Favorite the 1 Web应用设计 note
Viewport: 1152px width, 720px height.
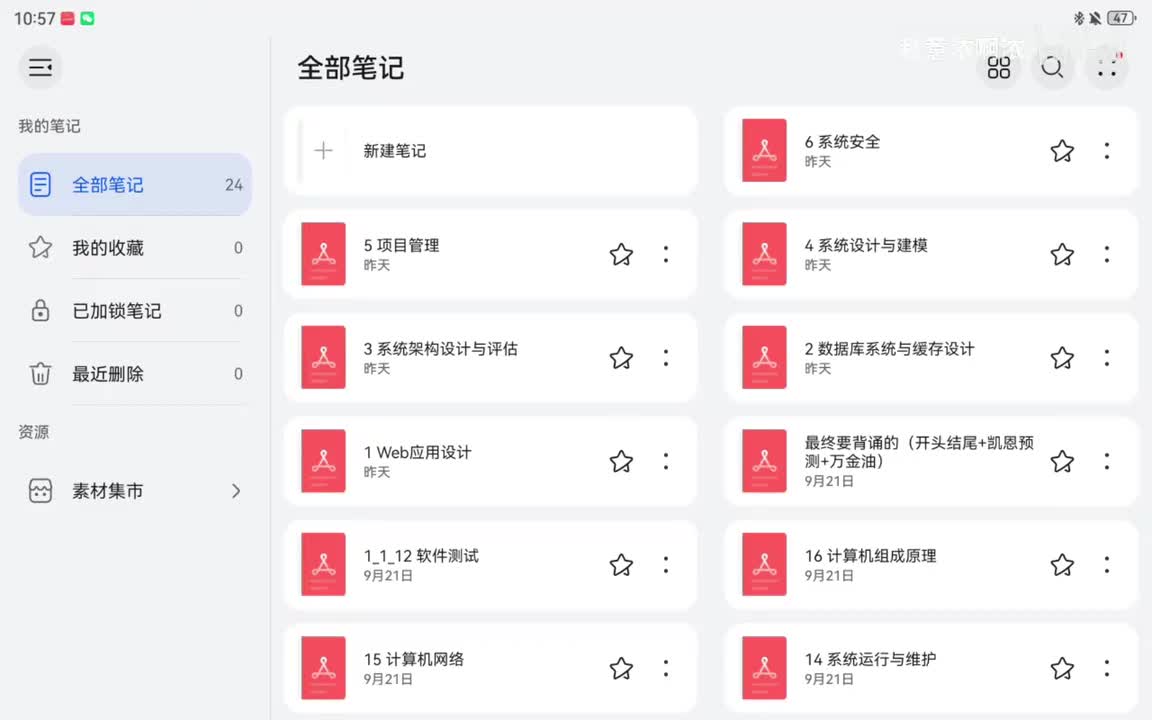621,461
